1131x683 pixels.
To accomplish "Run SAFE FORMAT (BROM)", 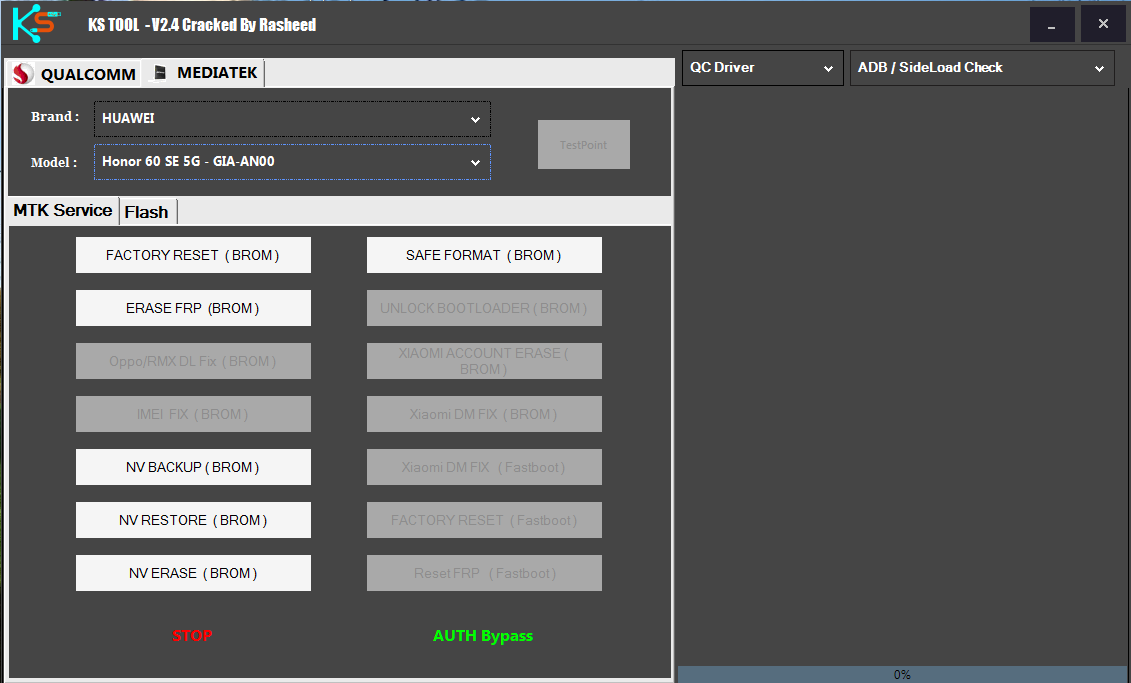I will coord(484,255).
